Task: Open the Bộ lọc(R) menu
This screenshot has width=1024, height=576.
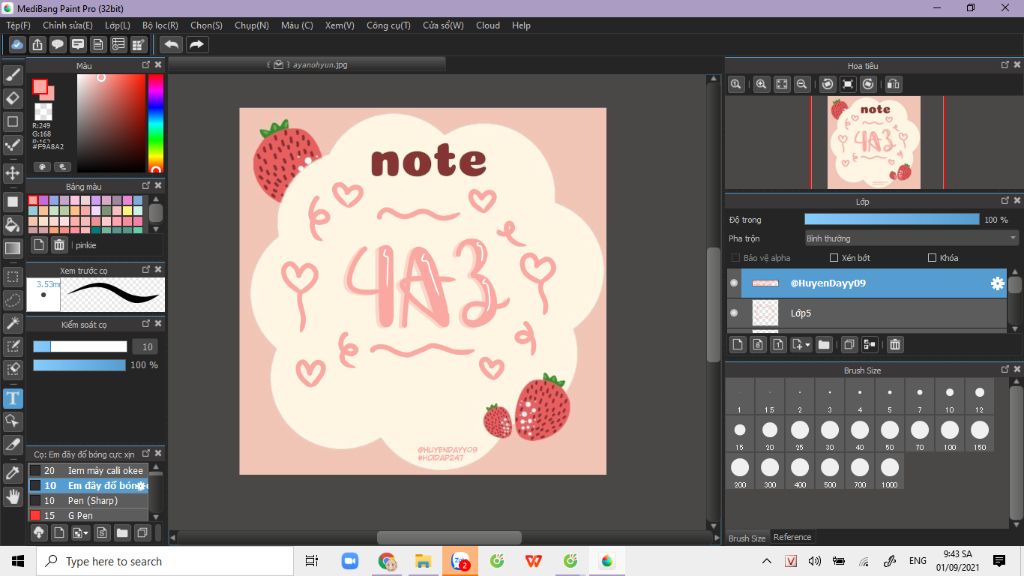Action: pyautogui.click(x=160, y=25)
